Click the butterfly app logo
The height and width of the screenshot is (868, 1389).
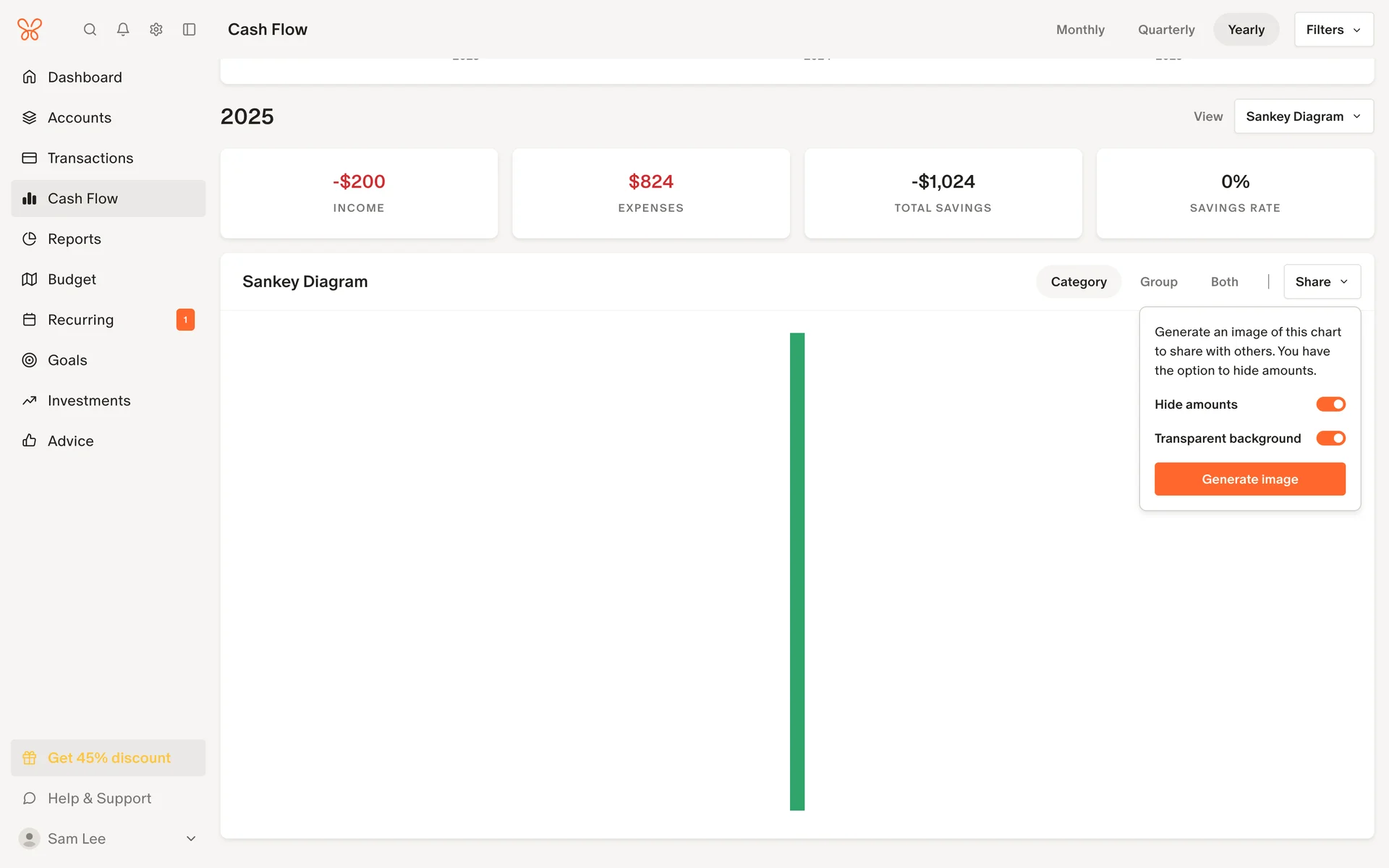(x=30, y=30)
